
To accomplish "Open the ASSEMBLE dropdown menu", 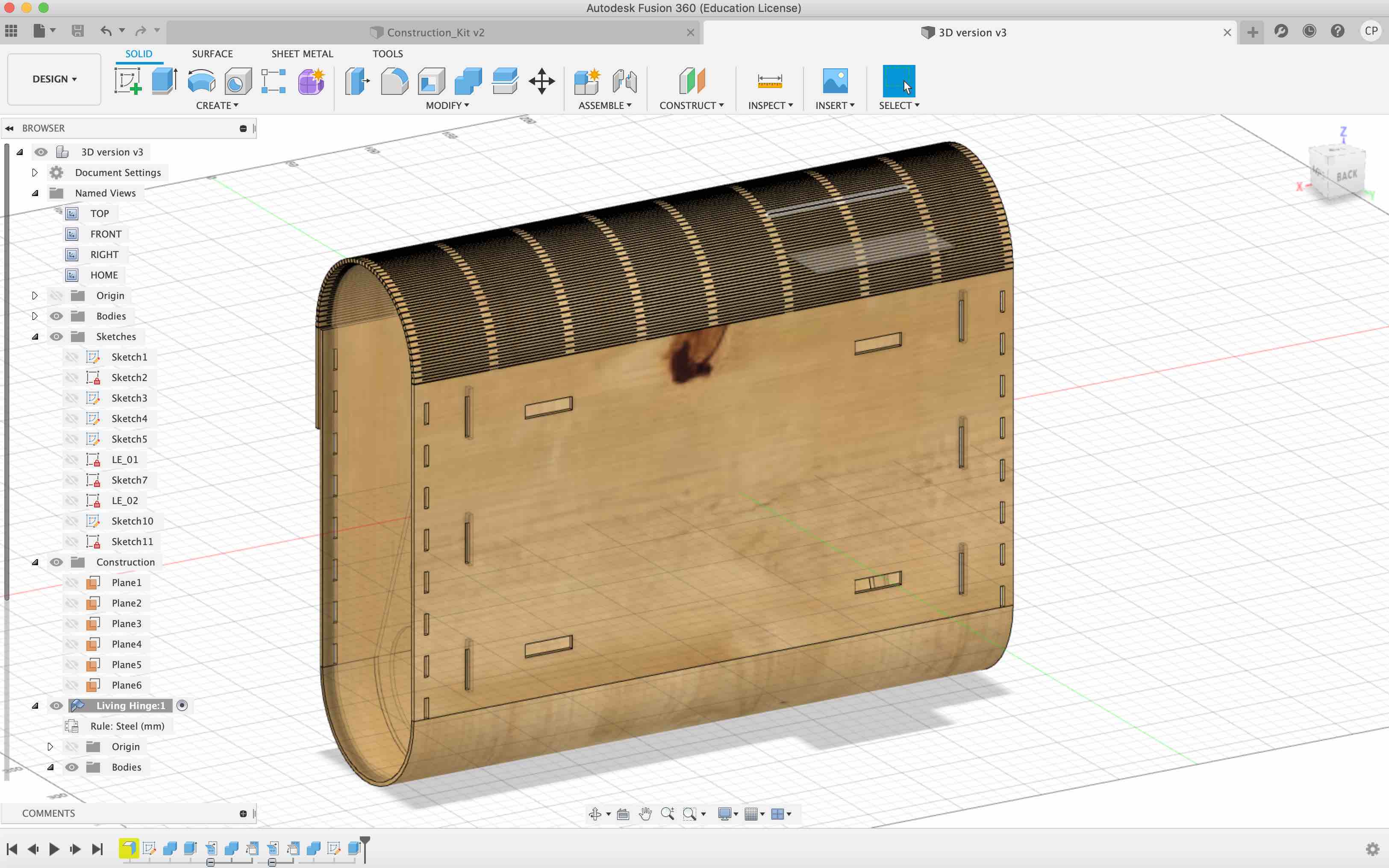I will click(605, 106).
